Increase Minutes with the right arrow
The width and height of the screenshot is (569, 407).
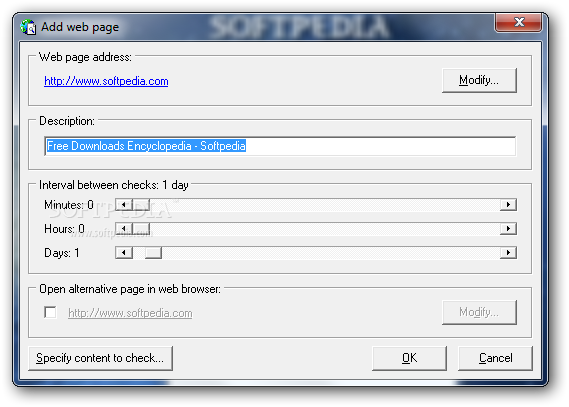(508, 205)
